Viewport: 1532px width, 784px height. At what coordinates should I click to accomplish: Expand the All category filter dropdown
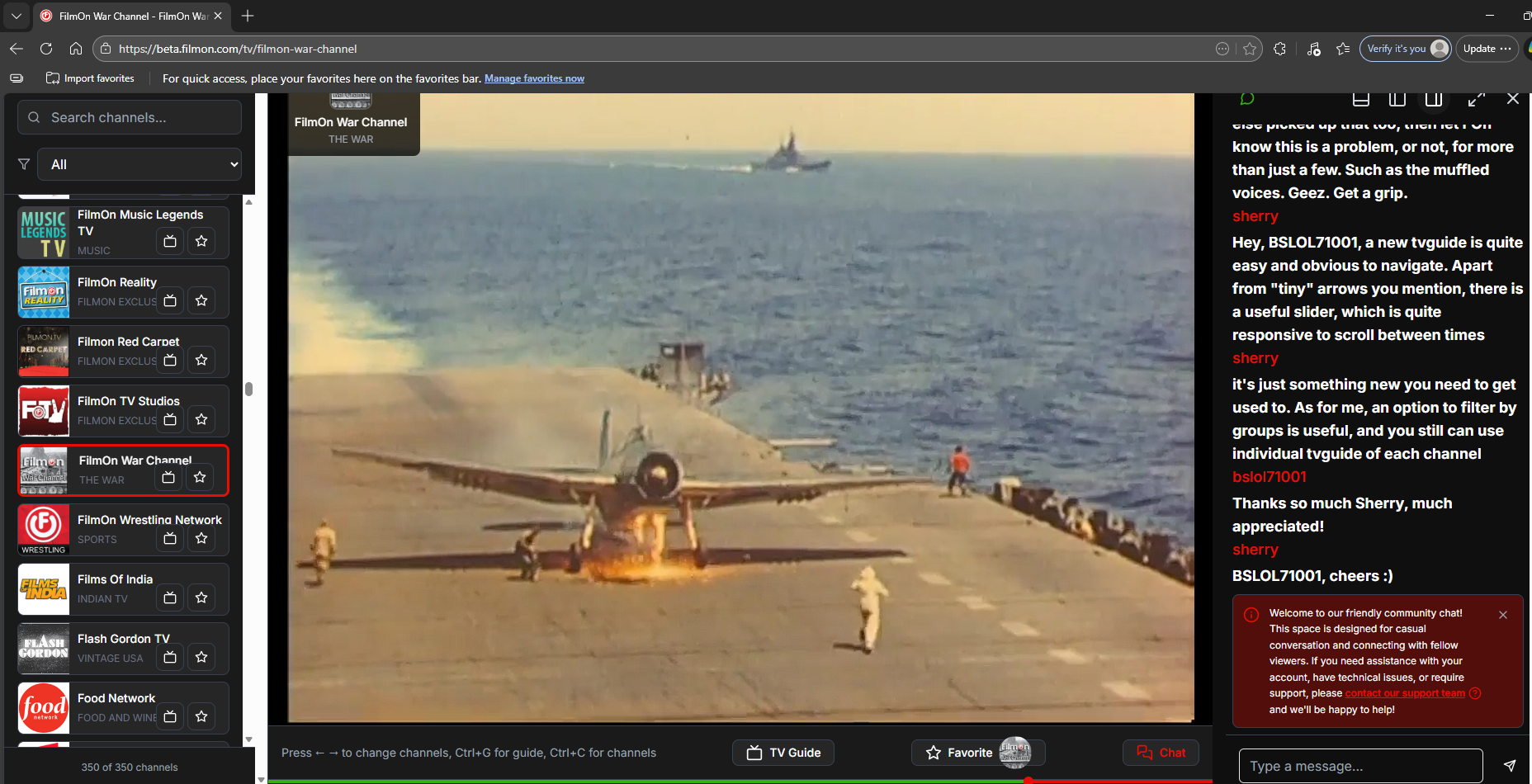(140, 164)
